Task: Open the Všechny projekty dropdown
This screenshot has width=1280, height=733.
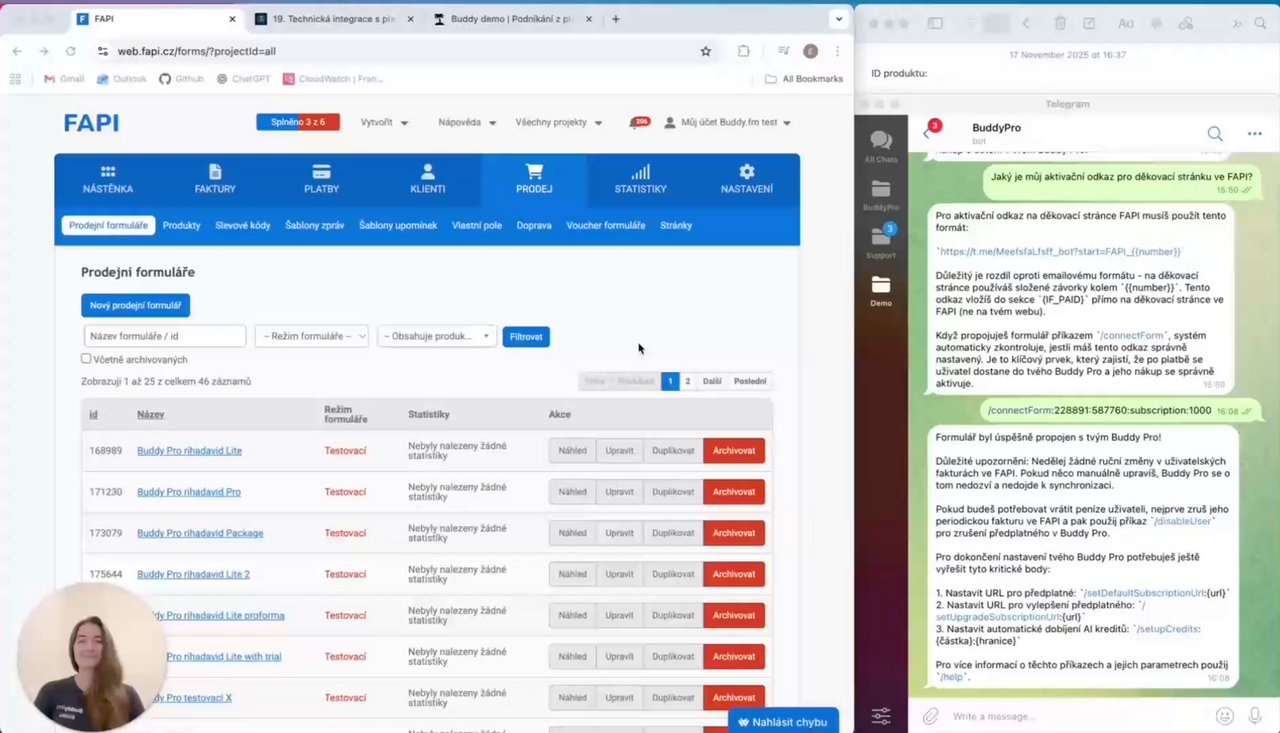Action: tap(558, 122)
